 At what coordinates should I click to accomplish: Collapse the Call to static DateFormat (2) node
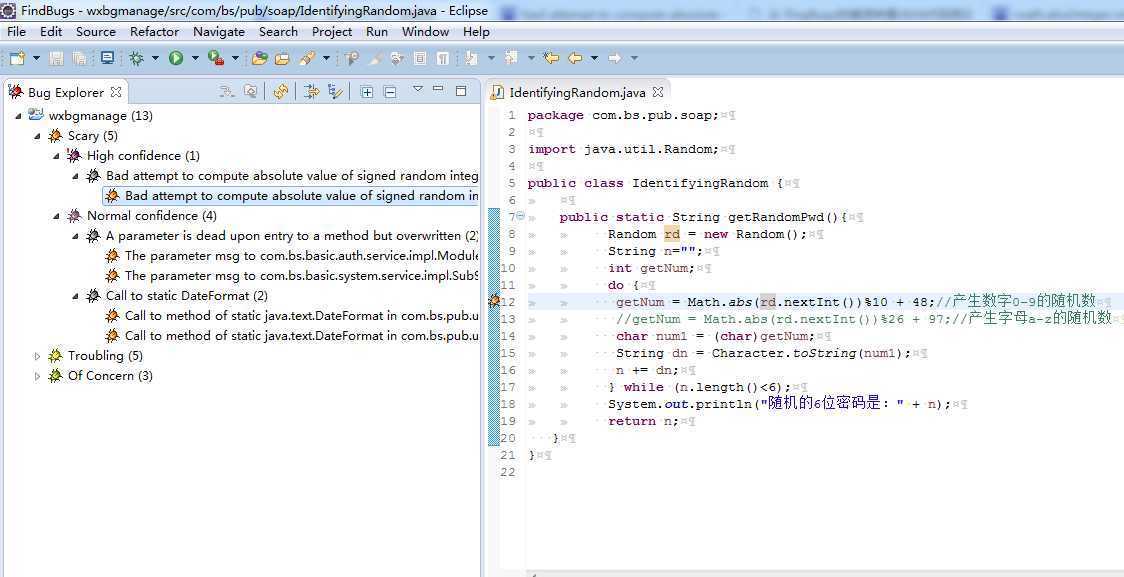[76, 295]
